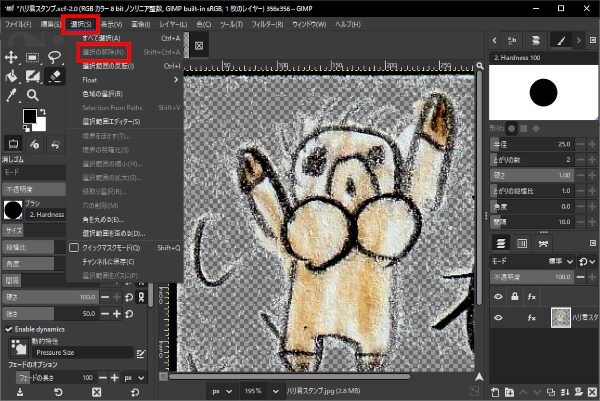This screenshot has width=600, height=401.
Task: Select the Move tool in toolbox
Action: click(x=11, y=58)
